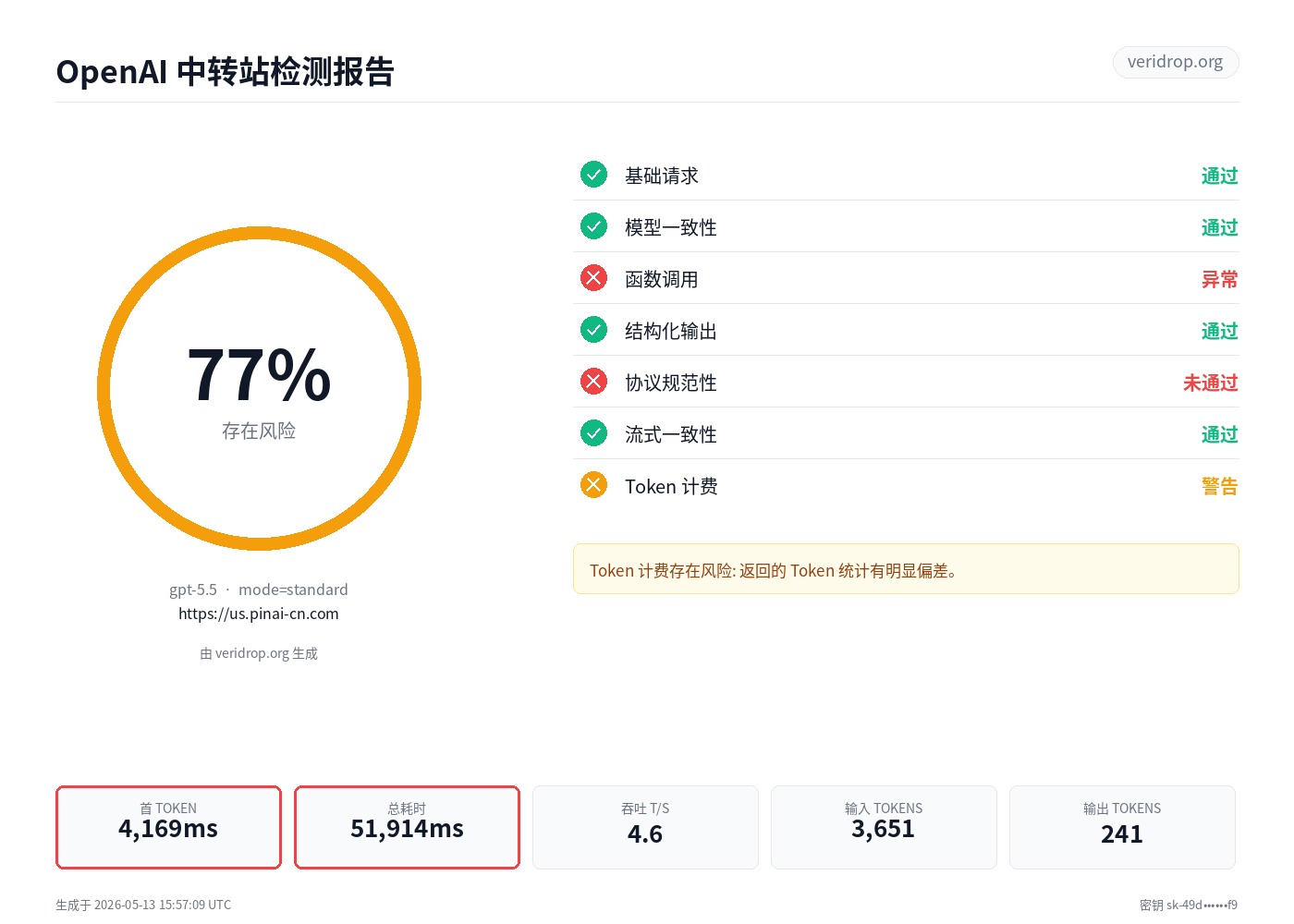Select the 首 TOKEN 4,169ms card
The image size is (1294, 924).
coord(168,827)
